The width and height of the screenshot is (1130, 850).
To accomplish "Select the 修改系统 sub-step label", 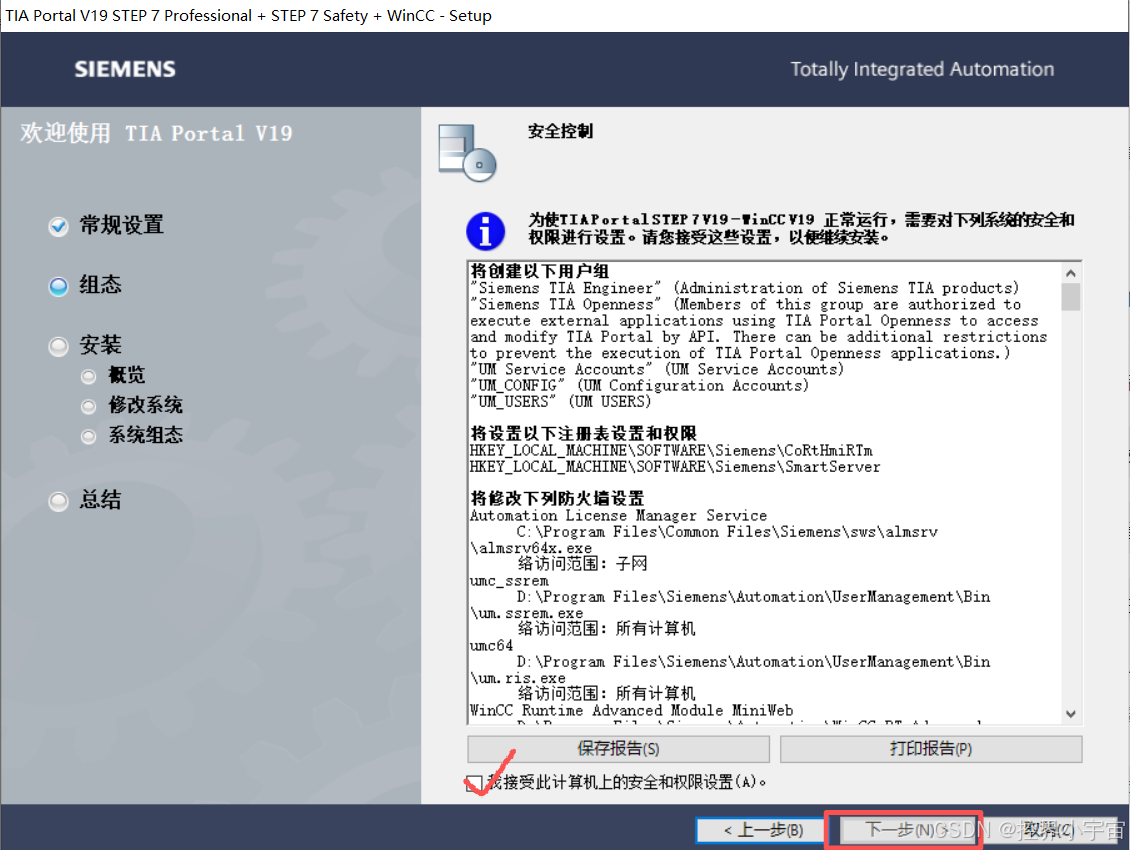I will (146, 405).
